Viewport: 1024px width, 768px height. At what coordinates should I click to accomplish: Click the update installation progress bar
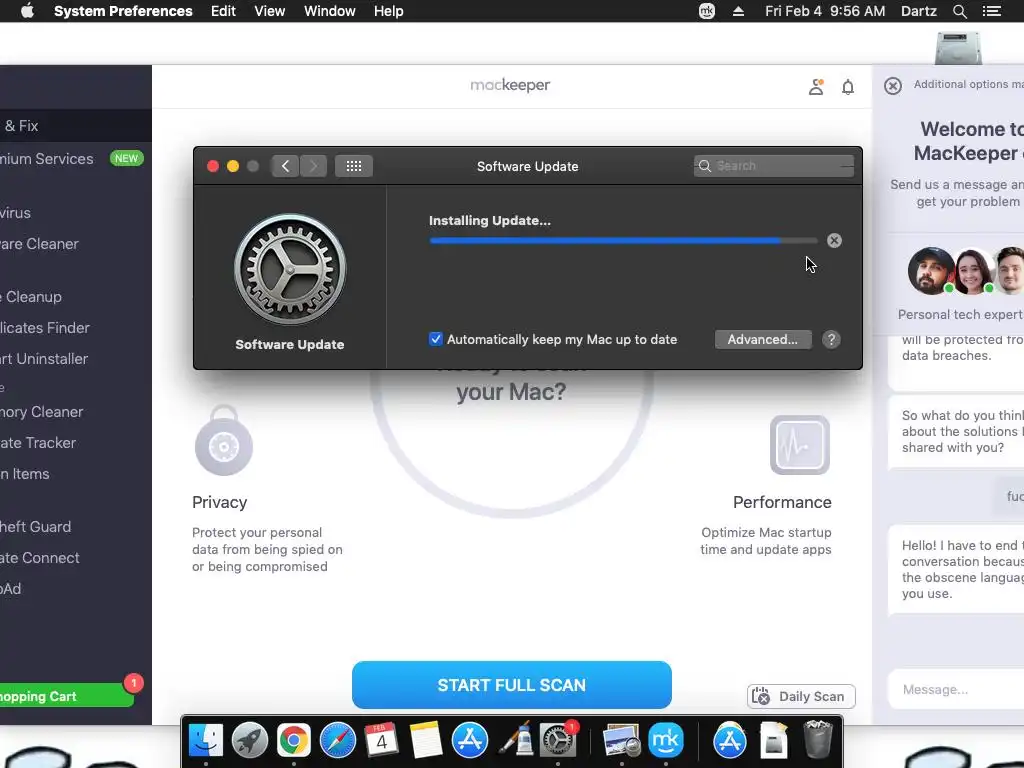pyautogui.click(x=623, y=240)
